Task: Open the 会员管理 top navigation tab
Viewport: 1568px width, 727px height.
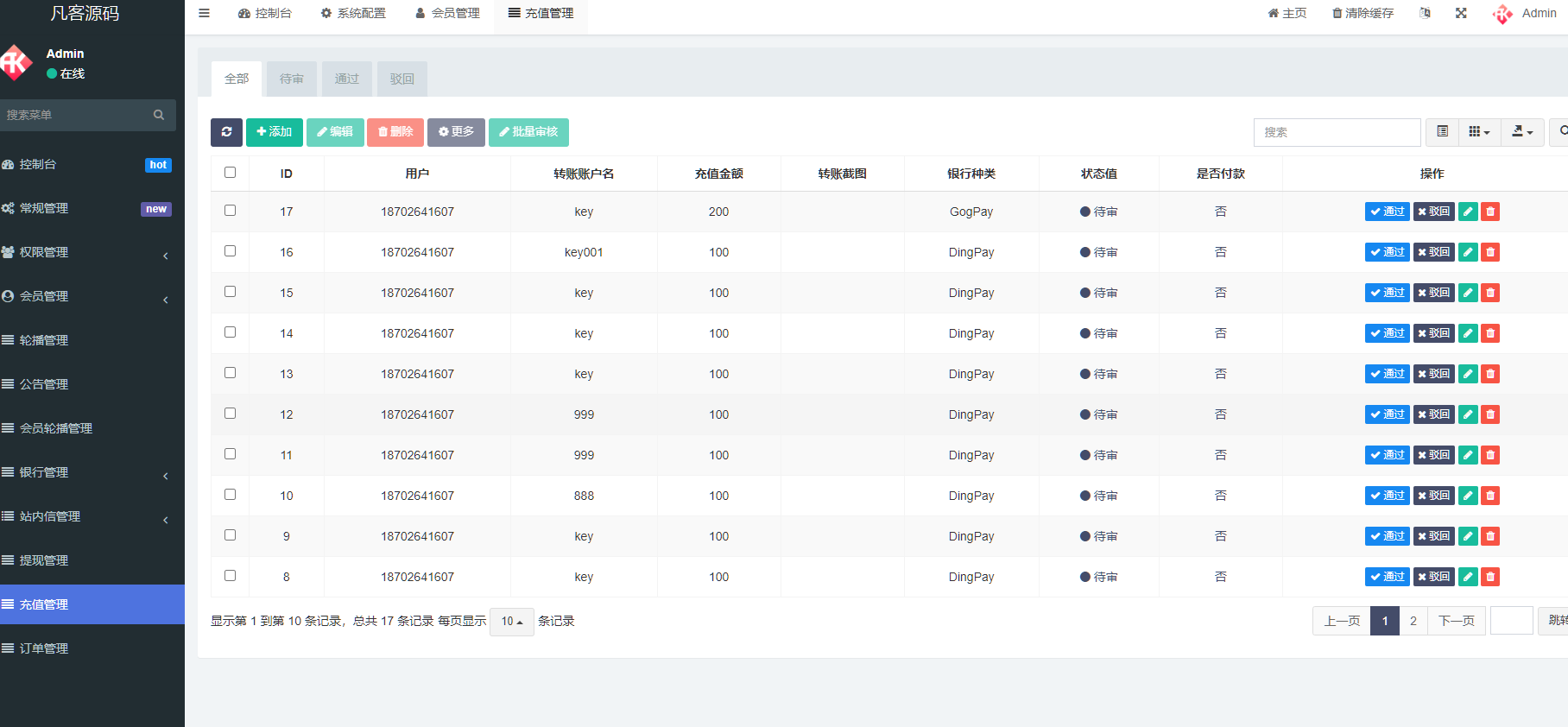Action: pyautogui.click(x=447, y=13)
